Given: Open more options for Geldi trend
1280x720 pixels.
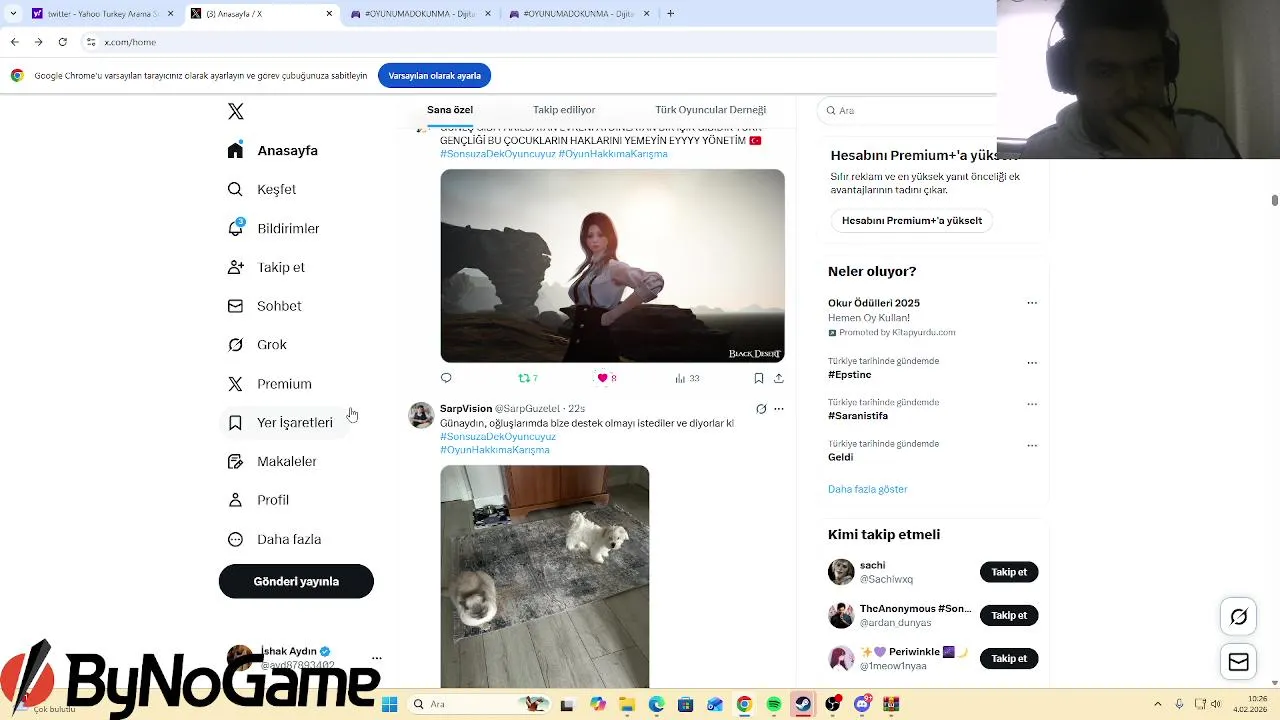Looking at the screenshot, I should (x=1032, y=445).
